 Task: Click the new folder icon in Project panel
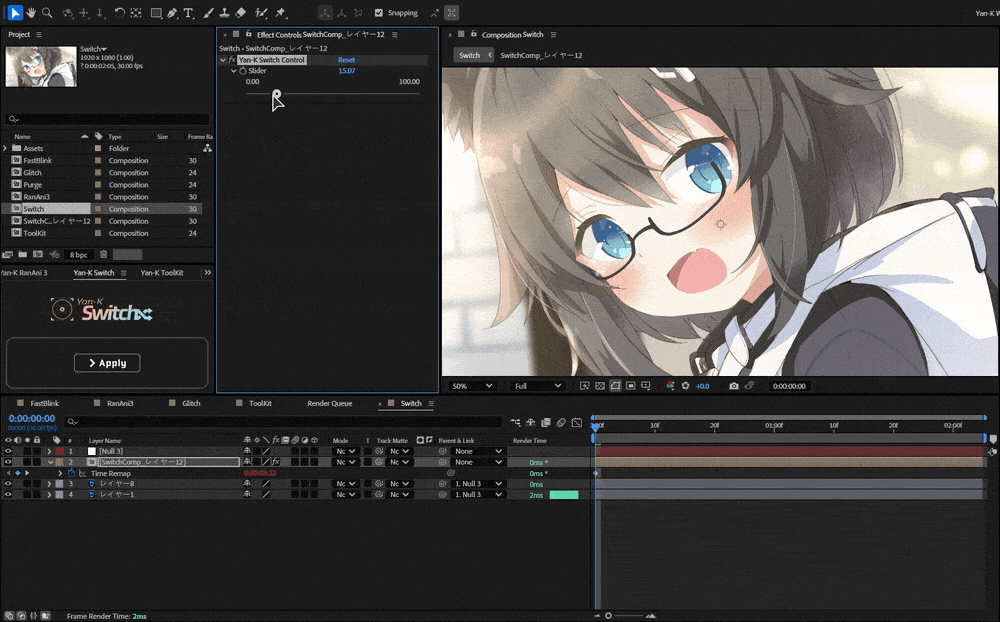(x=22, y=254)
